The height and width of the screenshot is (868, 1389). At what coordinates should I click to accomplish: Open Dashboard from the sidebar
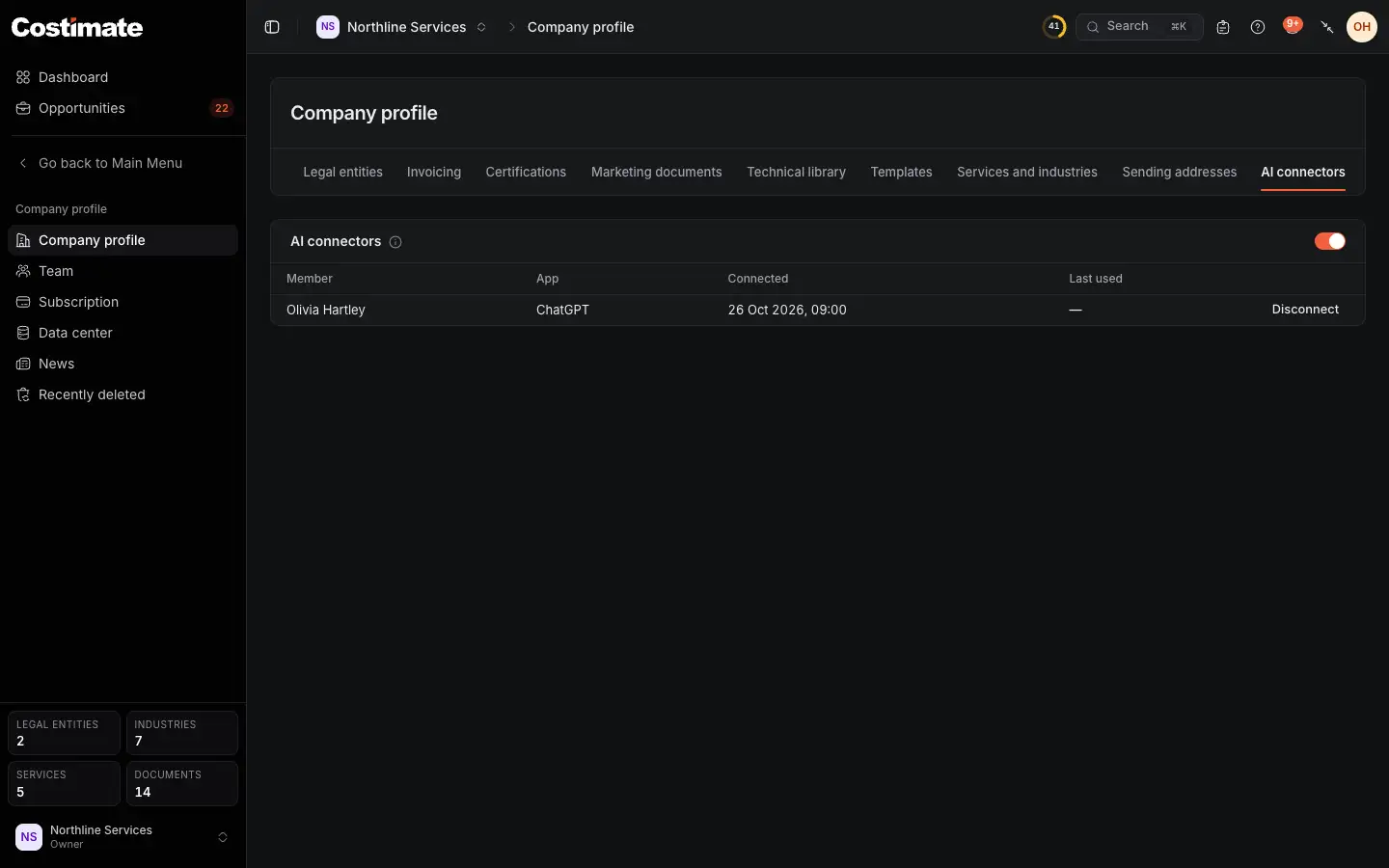pos(123,77)
